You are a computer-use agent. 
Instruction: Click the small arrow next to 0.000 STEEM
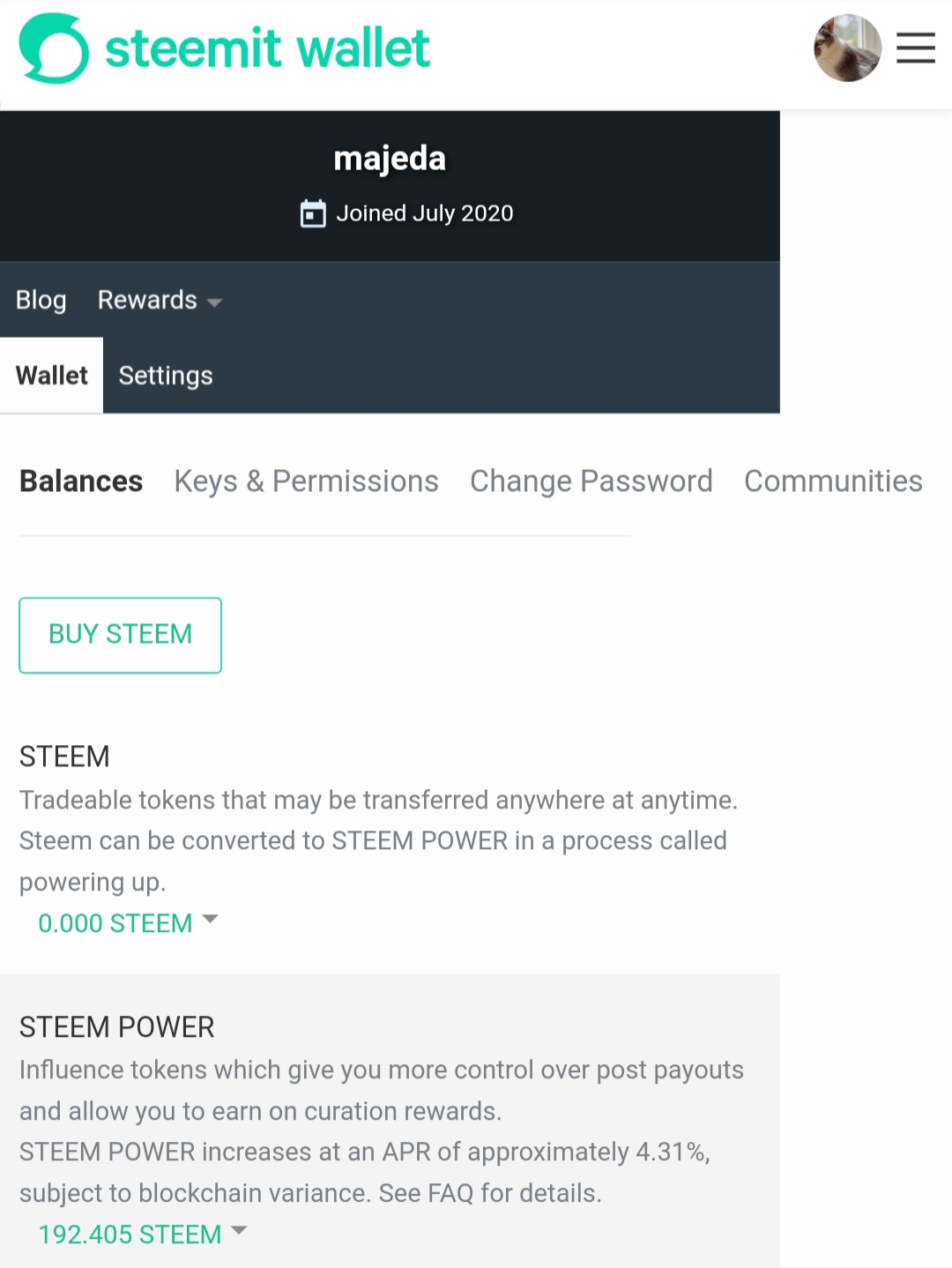tap(210, 919)
